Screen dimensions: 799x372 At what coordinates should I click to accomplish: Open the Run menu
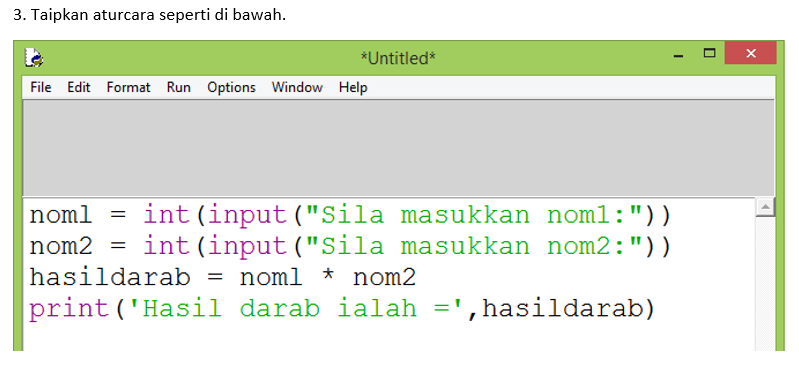pyautogui.click(x=178, y=88)
